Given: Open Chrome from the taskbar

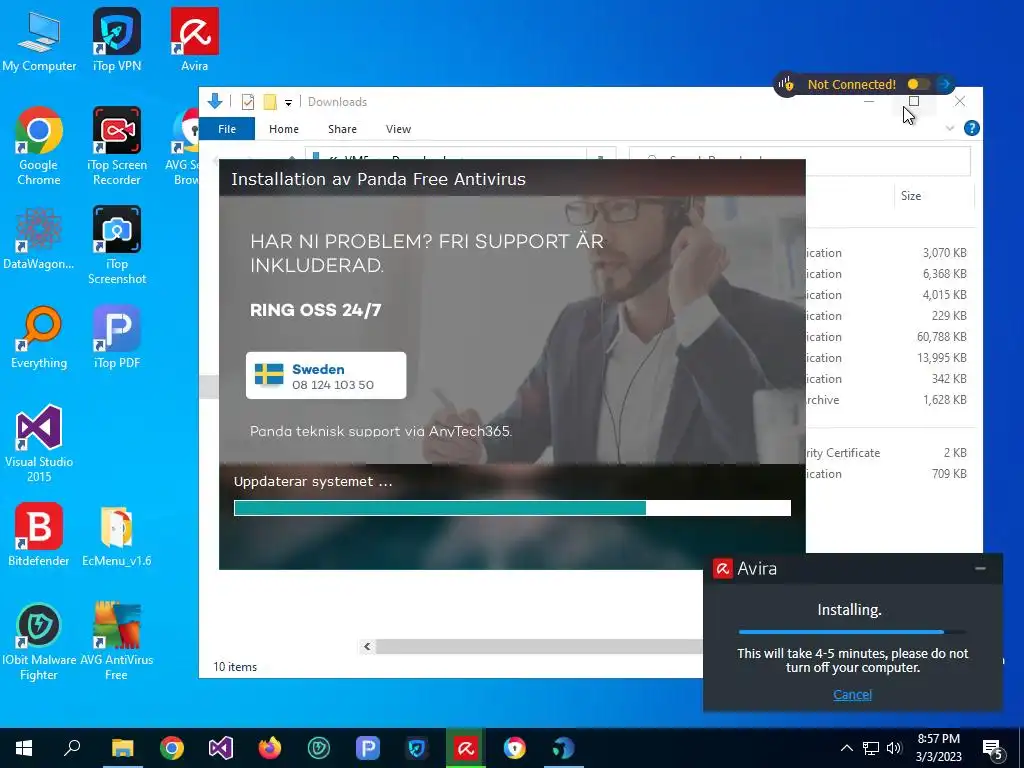Looking at the screenshot, I should tap(172, 748).
